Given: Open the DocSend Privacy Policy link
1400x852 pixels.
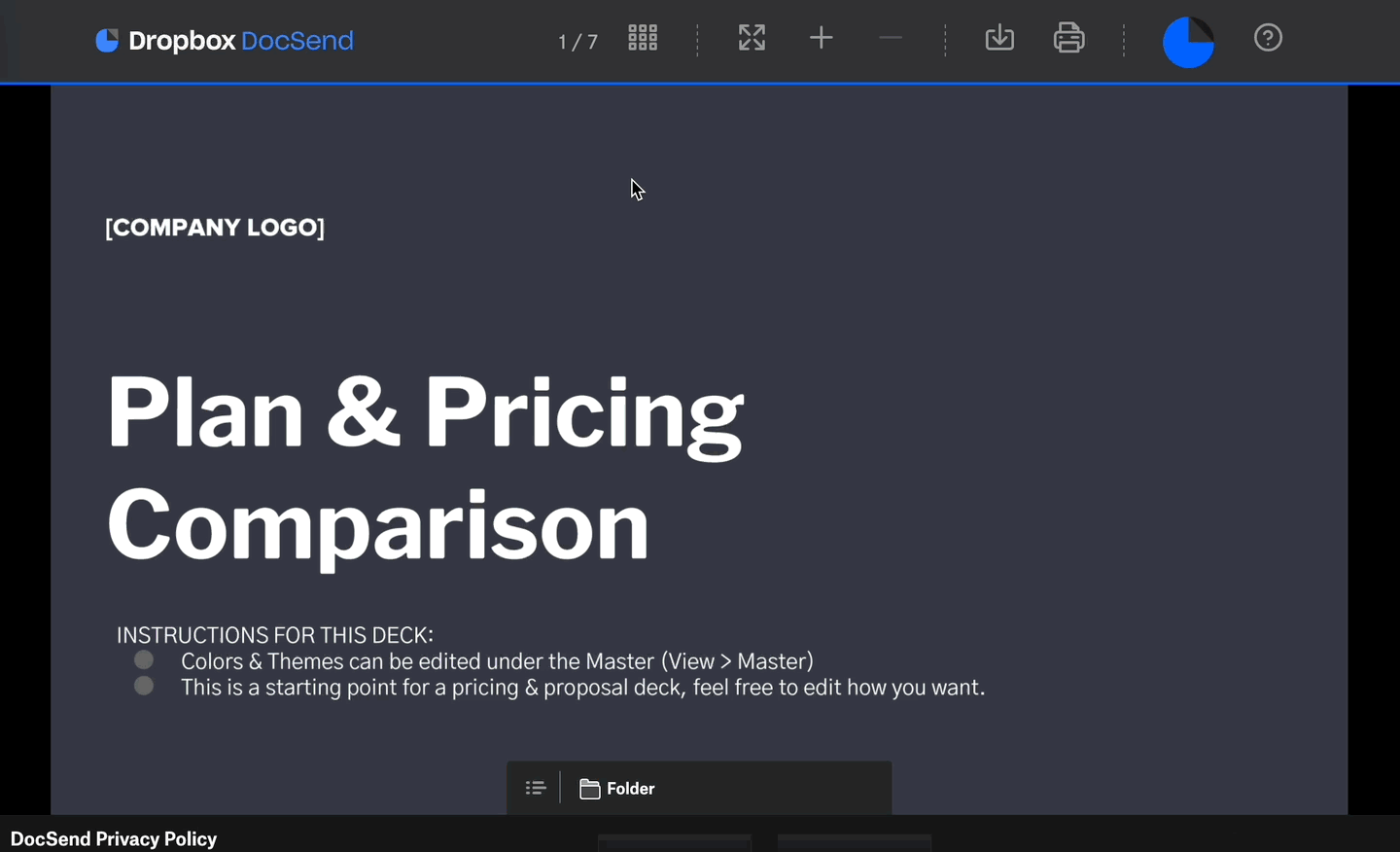Looking at the screenshot, I should tap(114, 838).
